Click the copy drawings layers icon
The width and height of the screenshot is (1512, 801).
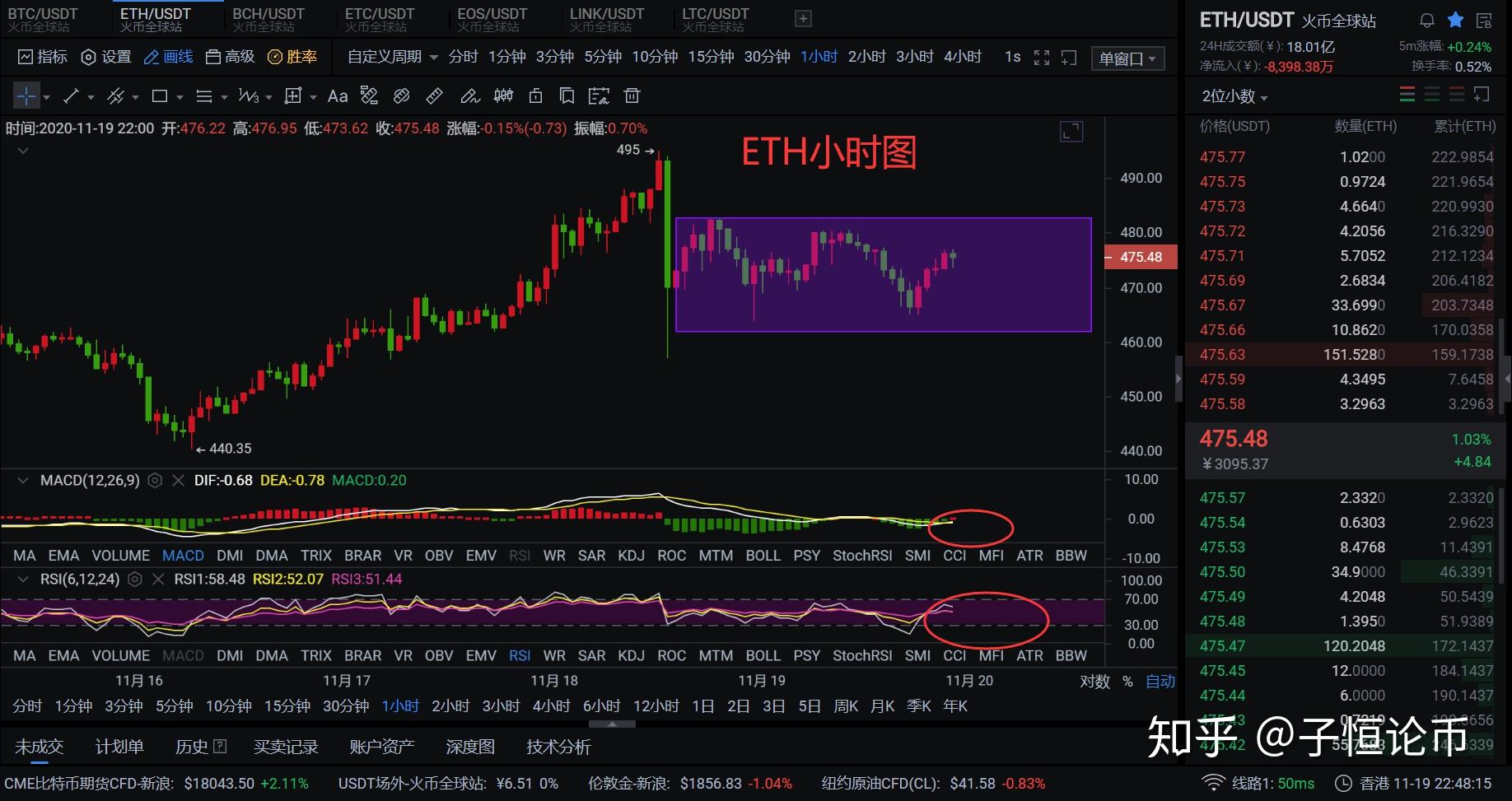[567, 96]
